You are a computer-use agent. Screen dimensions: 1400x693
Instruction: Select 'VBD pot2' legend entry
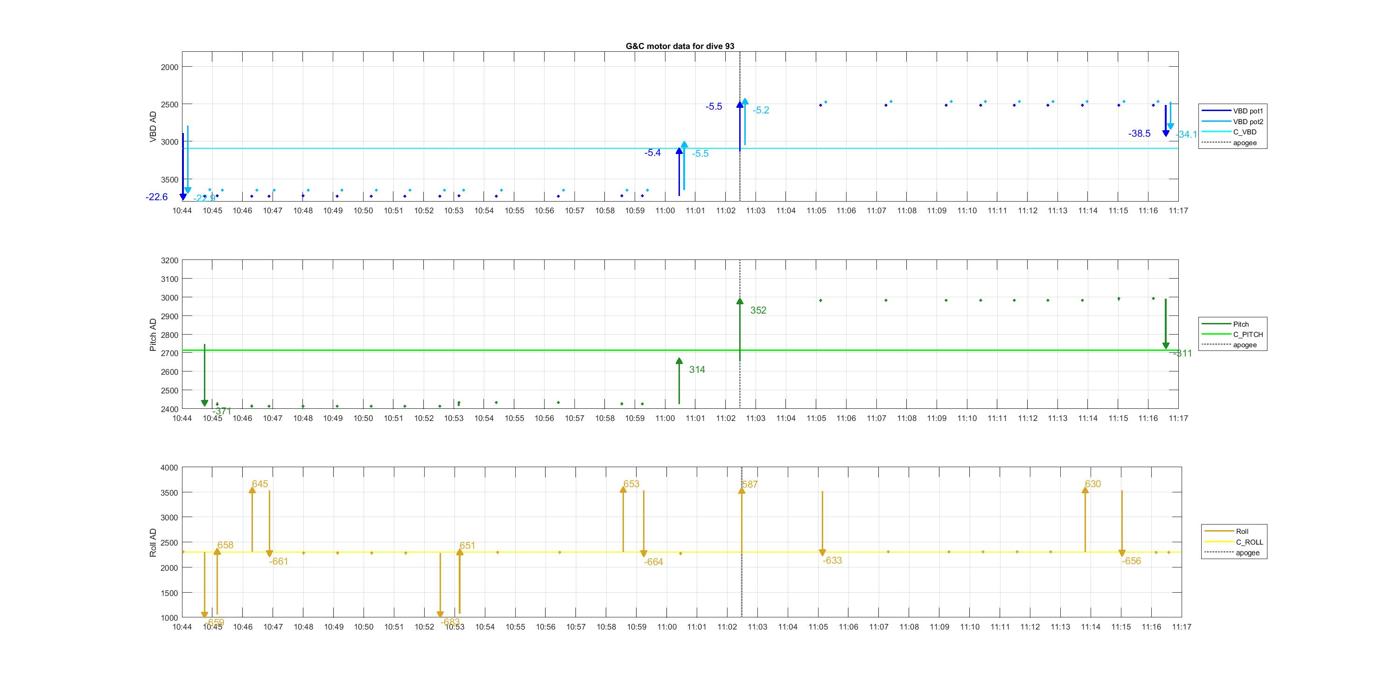[x=1233, y=121]
